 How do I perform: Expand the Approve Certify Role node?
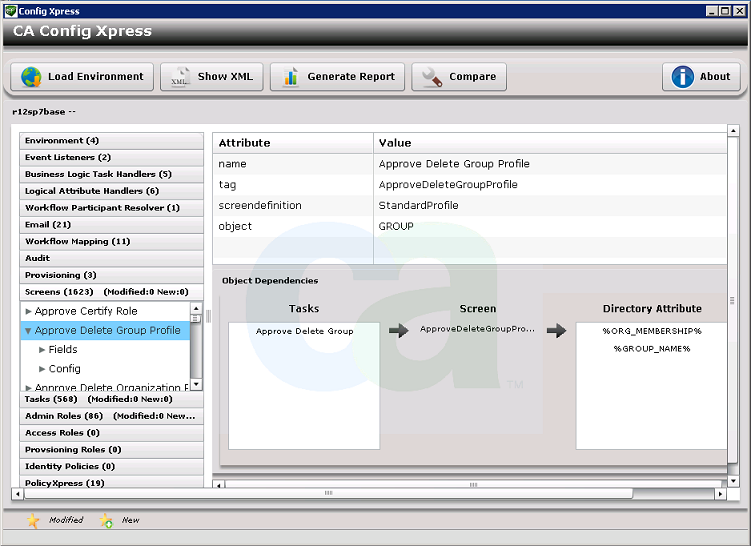(x=28, y=312)
